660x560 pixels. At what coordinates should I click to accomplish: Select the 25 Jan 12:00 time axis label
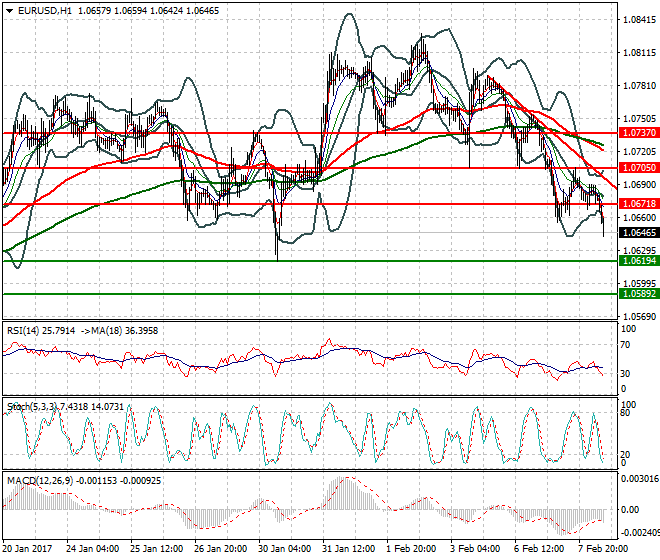[157, 549]
